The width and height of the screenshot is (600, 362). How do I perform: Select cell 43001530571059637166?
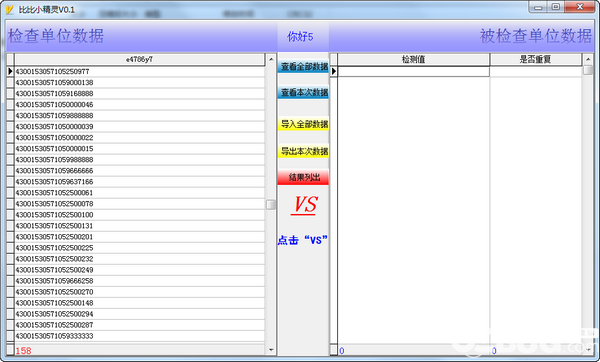click(140, 182)
